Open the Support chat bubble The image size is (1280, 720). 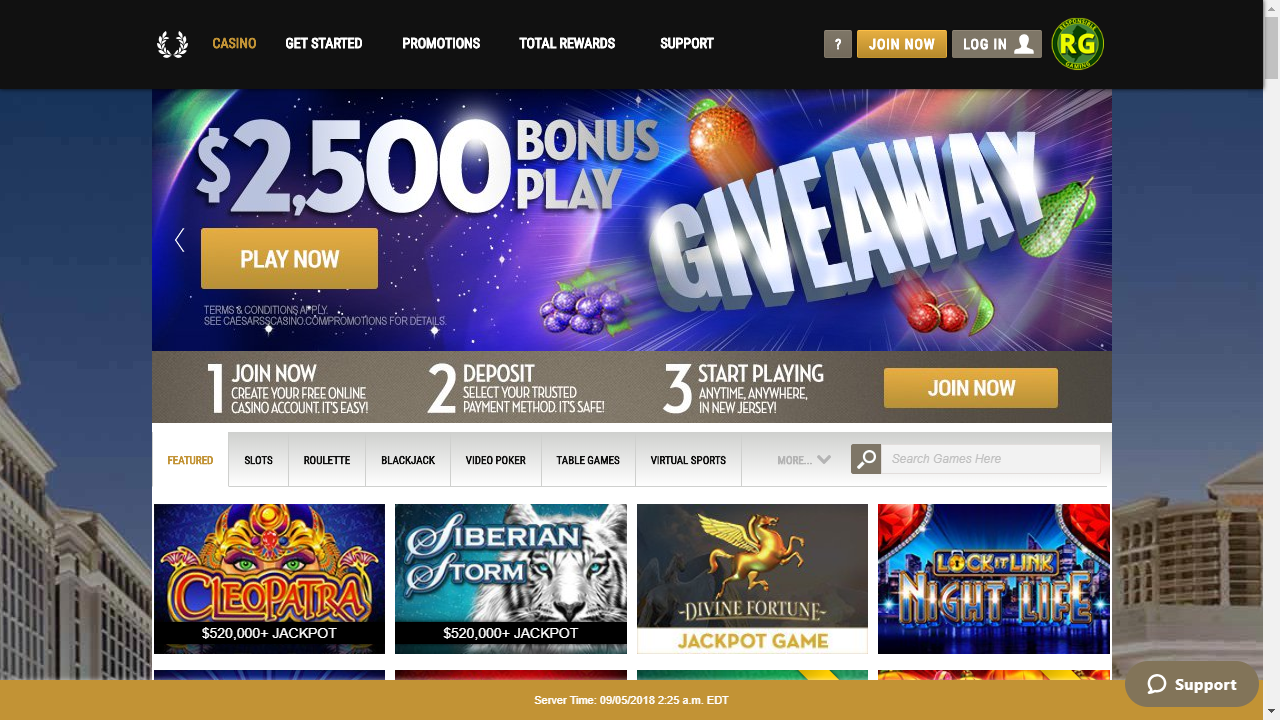(1191, 684)
